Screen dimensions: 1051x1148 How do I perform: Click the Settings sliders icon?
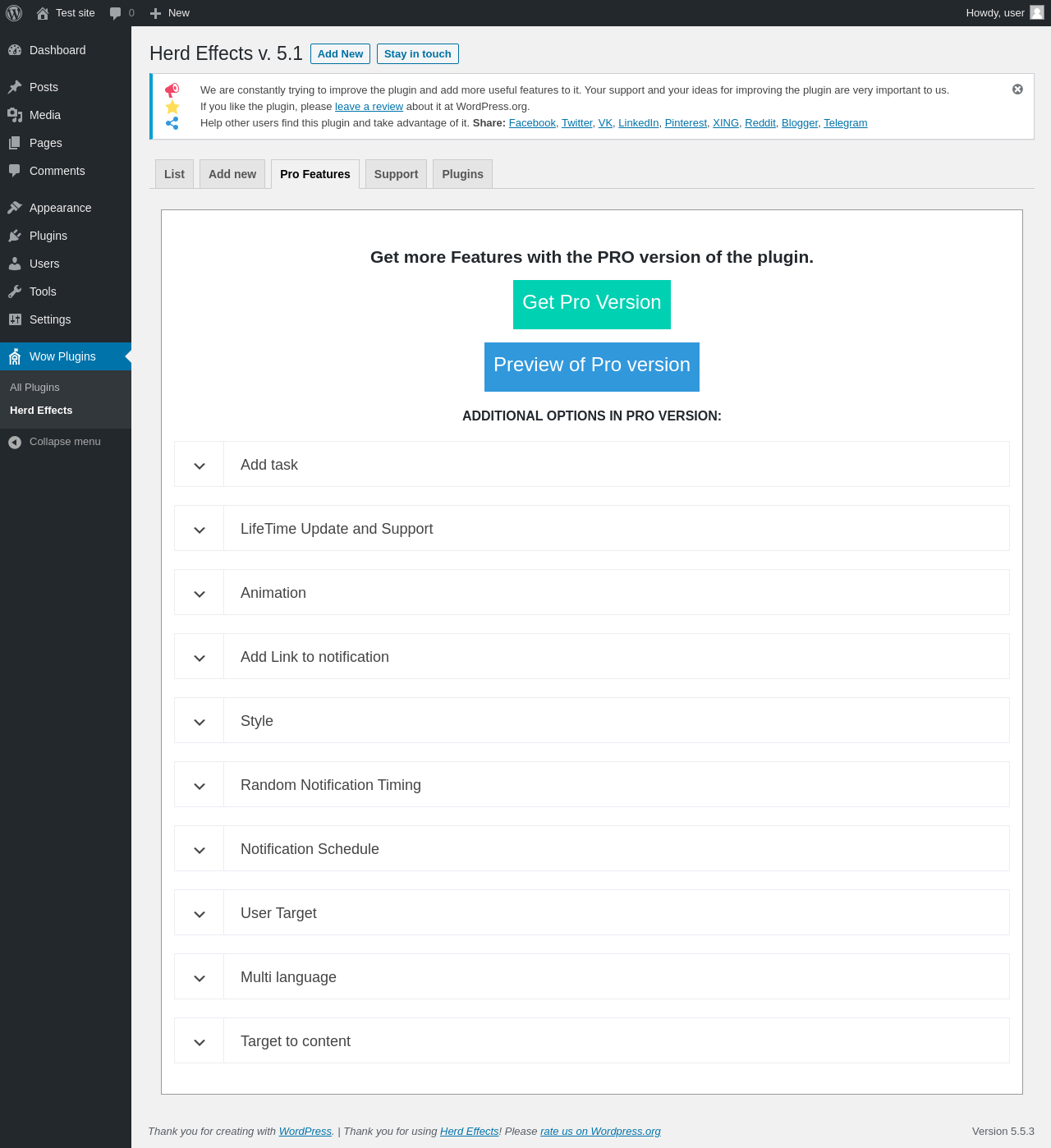15,319
